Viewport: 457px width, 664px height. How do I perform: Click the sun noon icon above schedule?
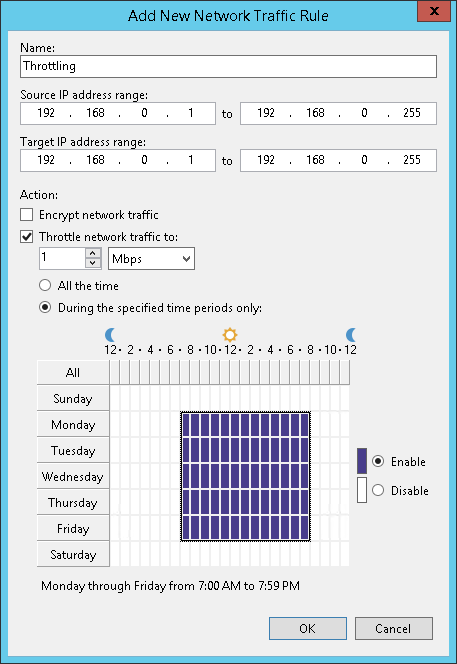(x=230, y=335)
